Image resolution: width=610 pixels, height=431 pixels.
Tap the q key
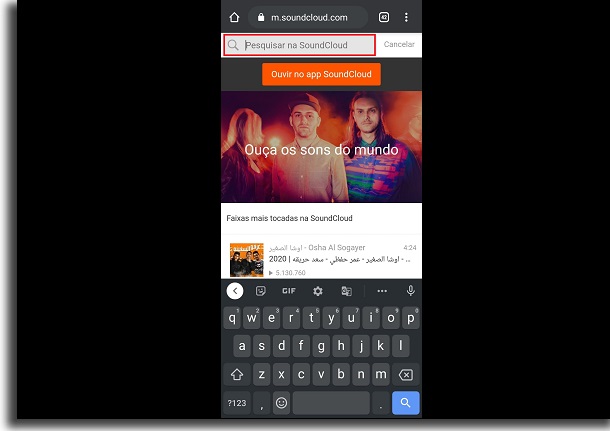[x=232, y=318]
